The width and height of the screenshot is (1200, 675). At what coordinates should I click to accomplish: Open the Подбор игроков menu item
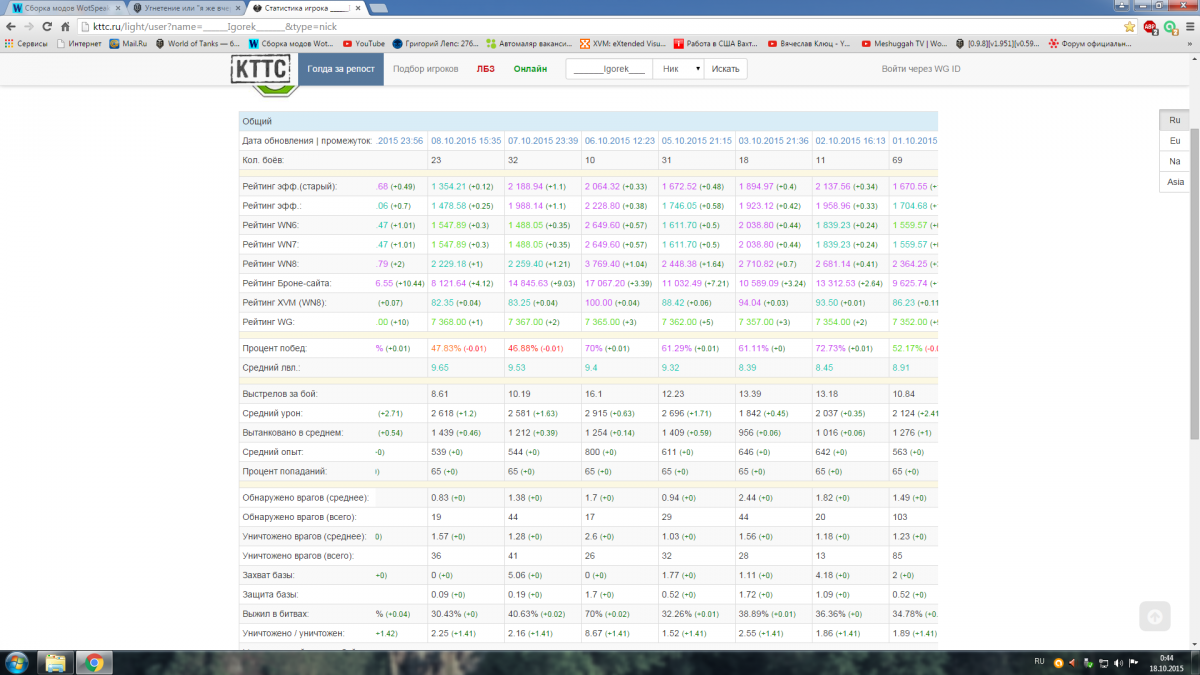coord(425,69)
